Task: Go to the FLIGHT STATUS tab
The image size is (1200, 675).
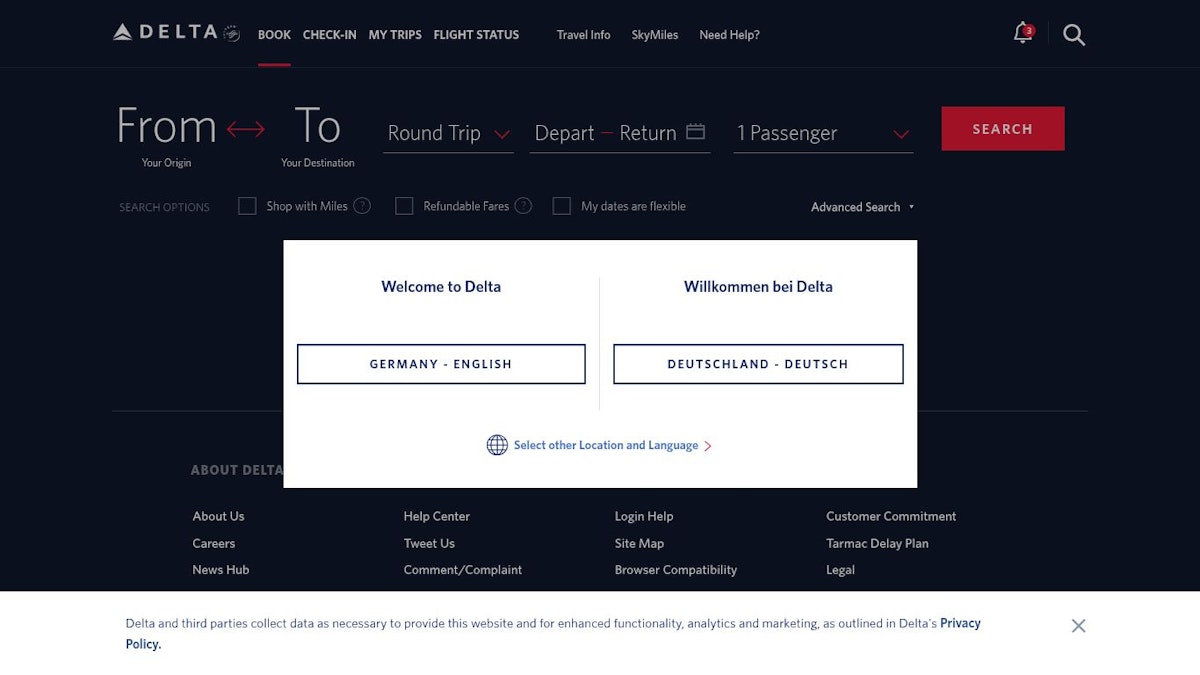Action: tap(476, 35)
